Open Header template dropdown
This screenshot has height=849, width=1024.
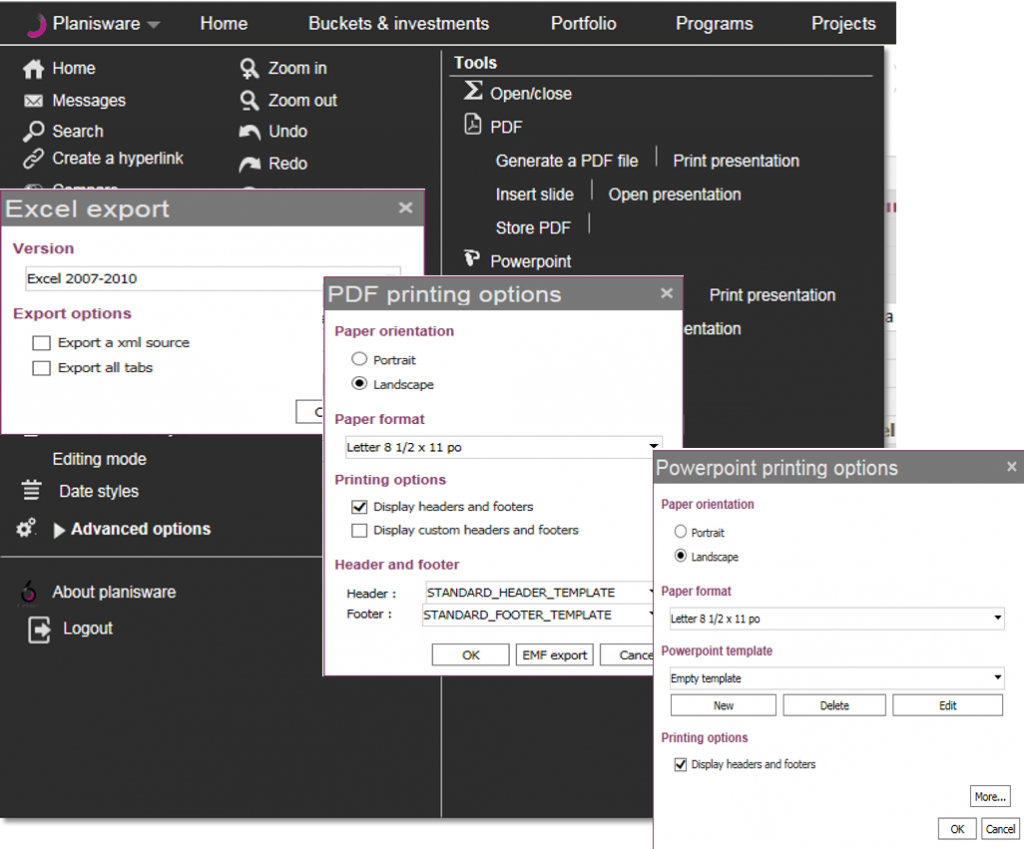tap(539, 592)
